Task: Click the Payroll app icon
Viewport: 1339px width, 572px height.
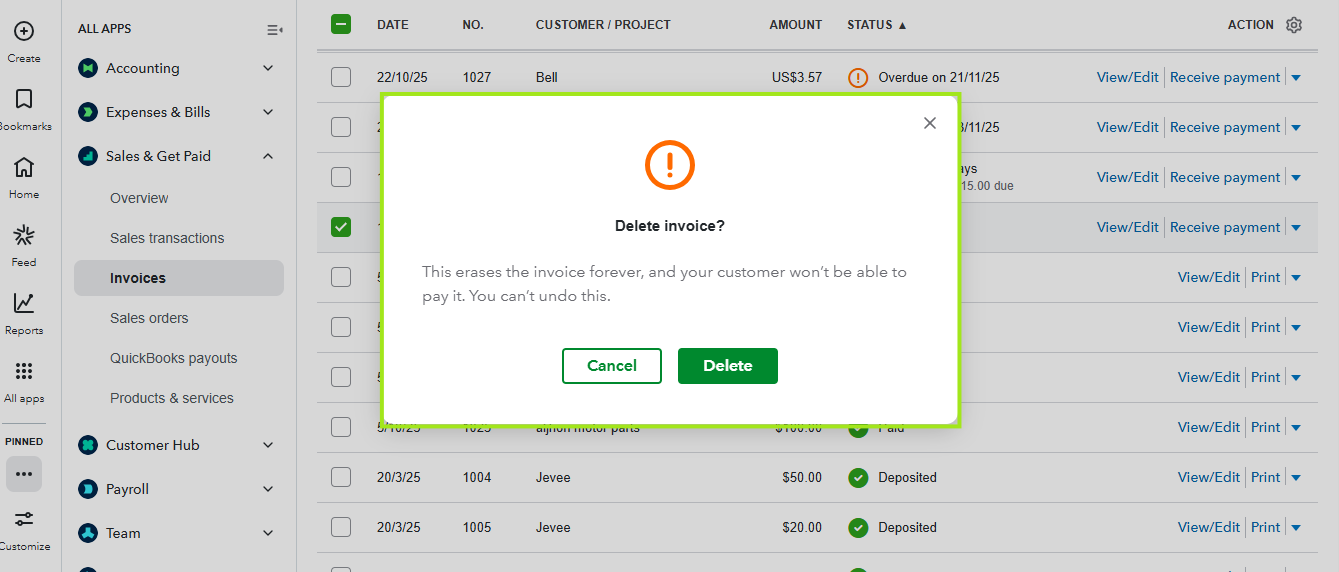Action: pyautogui.click(x=88, y=489)
